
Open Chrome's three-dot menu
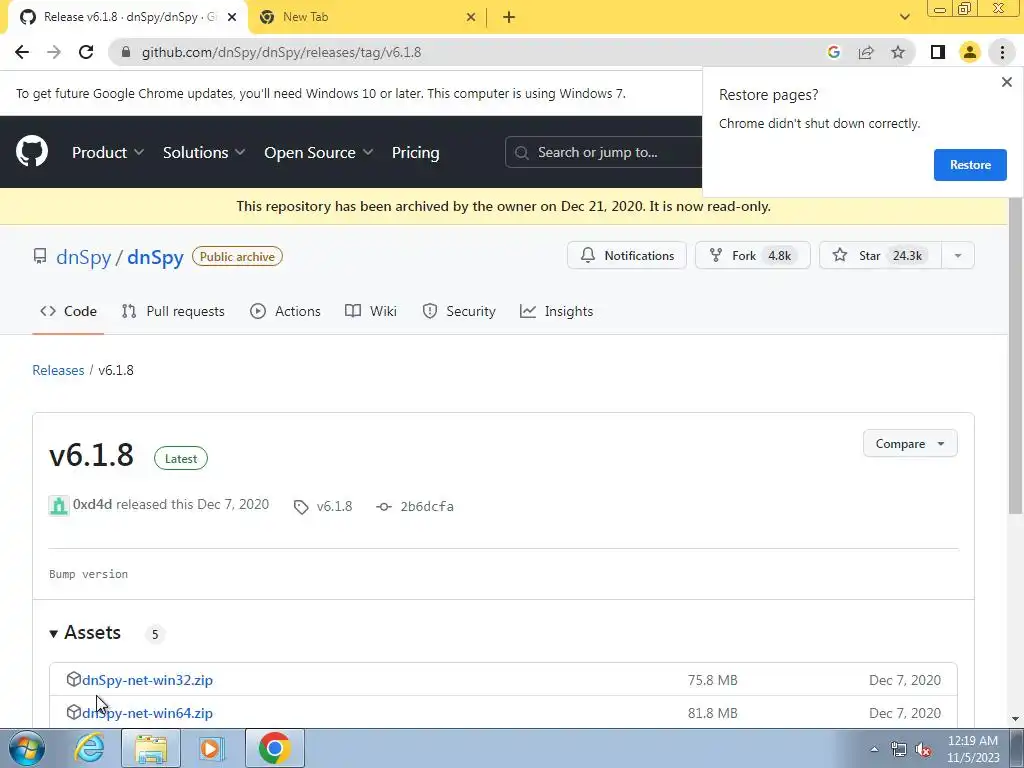coord(1002,52)
